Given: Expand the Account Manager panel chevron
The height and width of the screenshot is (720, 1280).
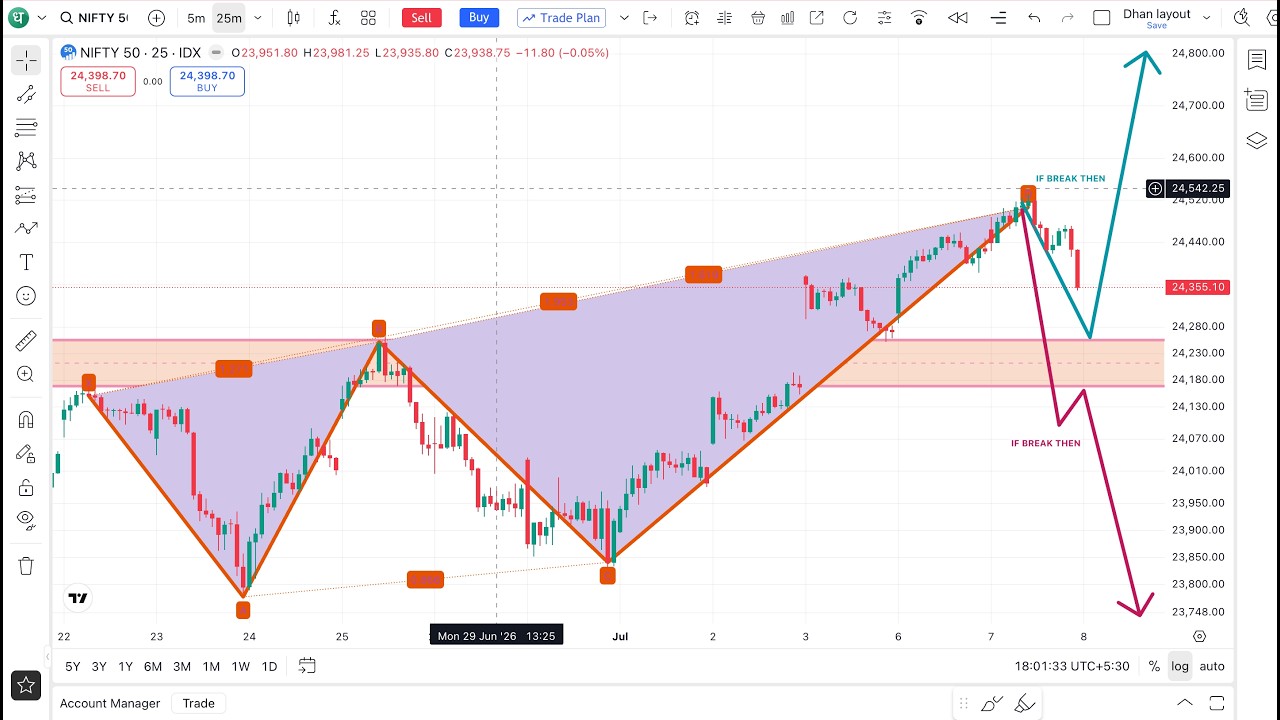Looking at the screenshot, I should pyautogui.click(x=1185, y=703).
